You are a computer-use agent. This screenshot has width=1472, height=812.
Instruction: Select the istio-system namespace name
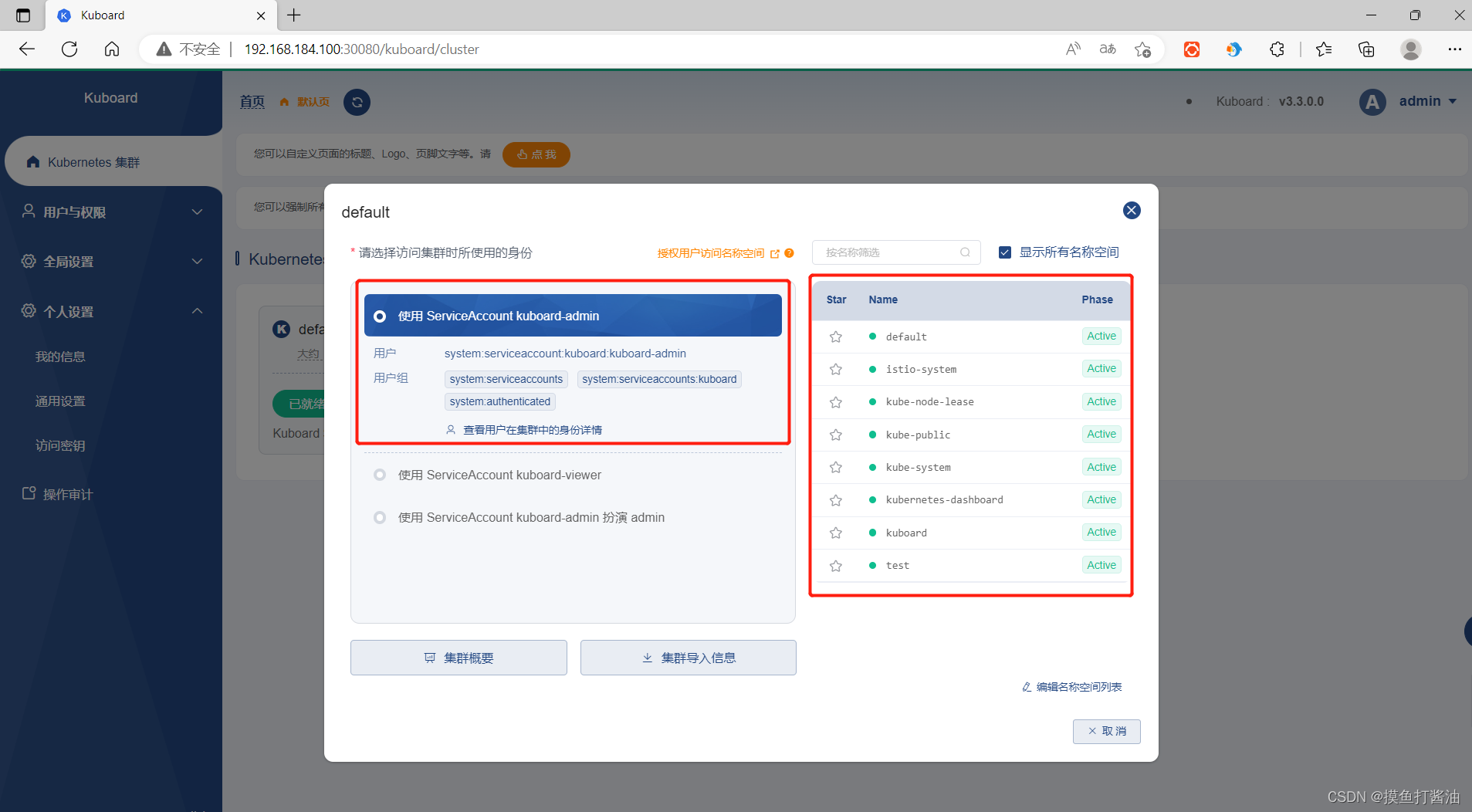921,369
